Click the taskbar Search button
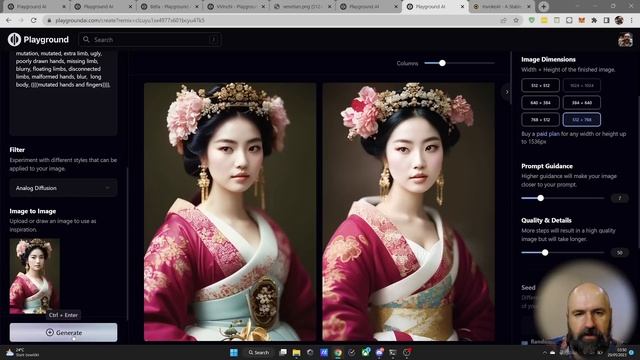This screenshot has width=640, height=360. 259,352
